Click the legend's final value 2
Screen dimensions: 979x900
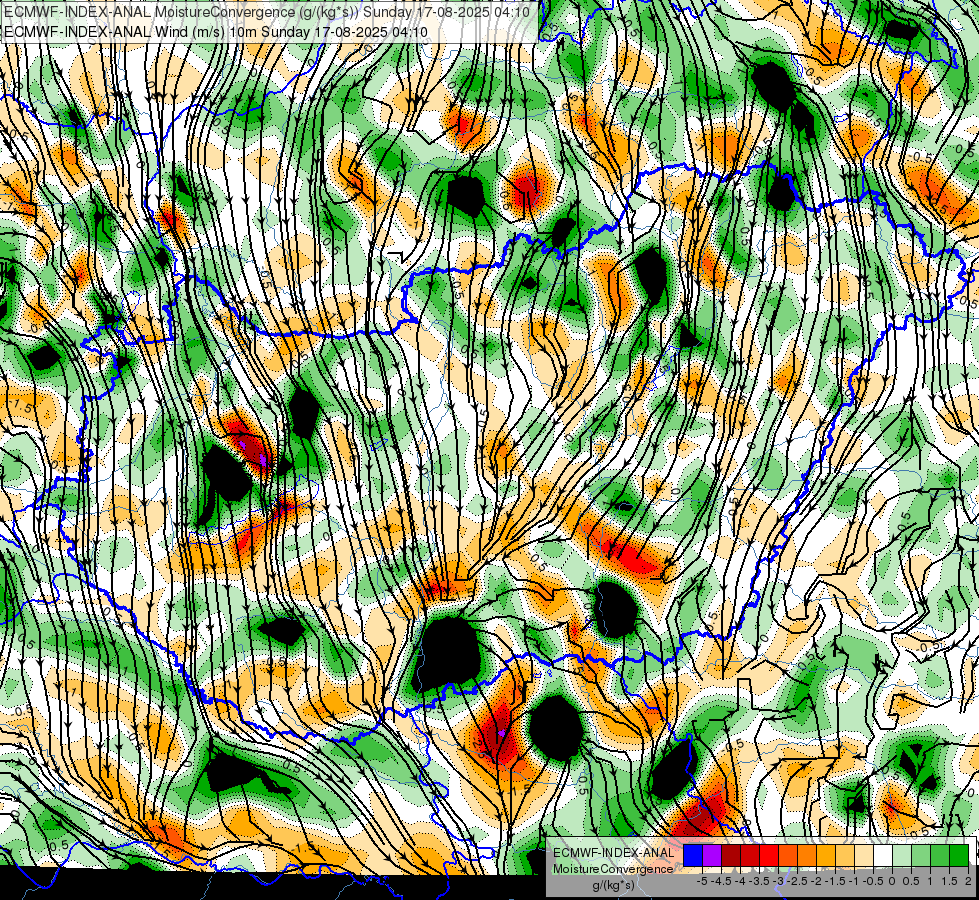pyautogui.click(x=968, y=881)
